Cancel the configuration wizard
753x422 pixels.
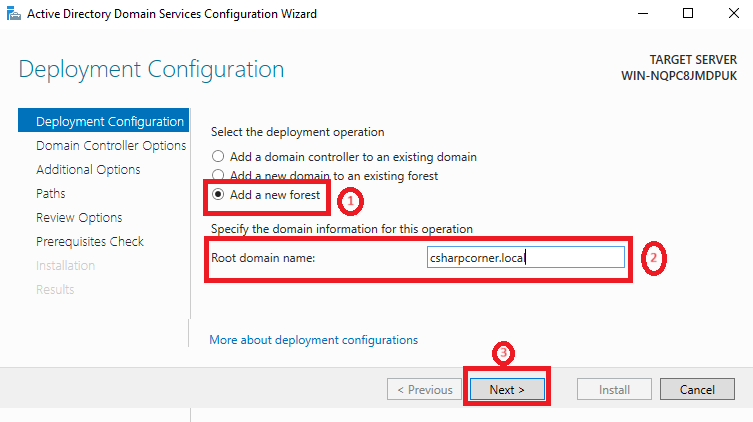click(x=697, y=389)
